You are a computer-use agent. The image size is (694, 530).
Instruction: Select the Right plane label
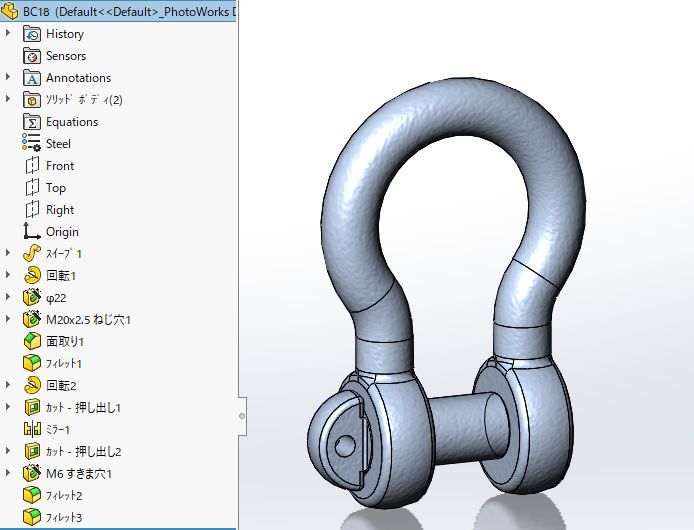click(60, 210)
